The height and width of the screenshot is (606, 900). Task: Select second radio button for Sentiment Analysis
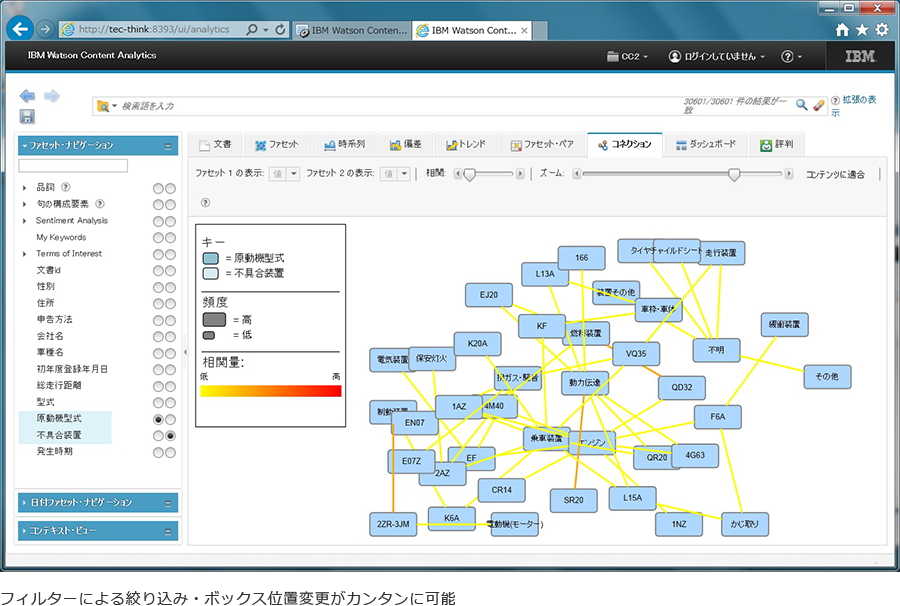(170, 222)
